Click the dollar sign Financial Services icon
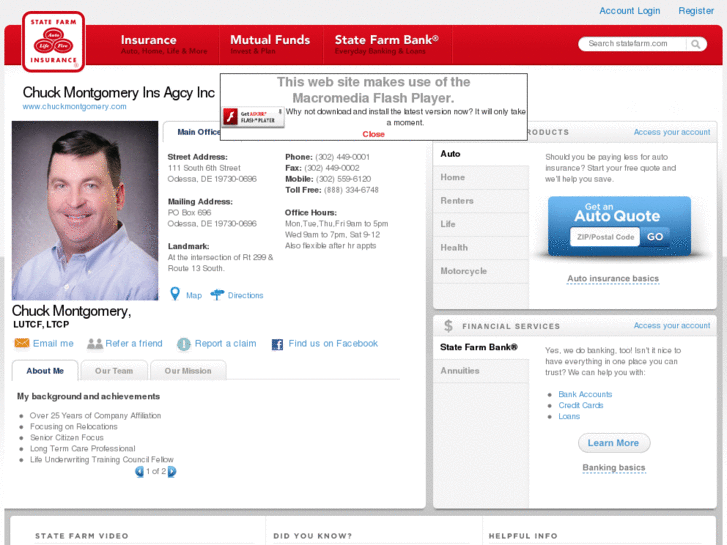Viewport: 727px width, 545px height. click(x=448, y=326)
